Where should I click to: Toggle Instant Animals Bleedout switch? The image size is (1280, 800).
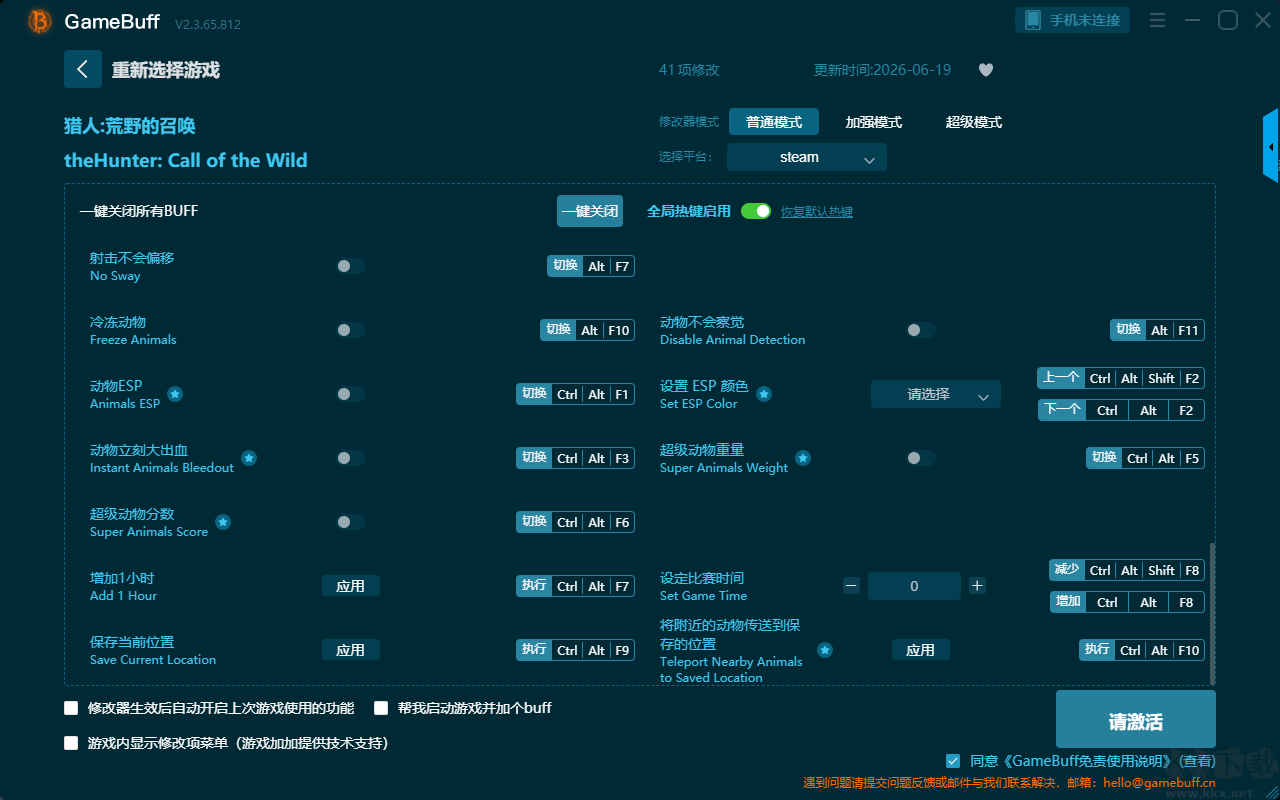351,458
